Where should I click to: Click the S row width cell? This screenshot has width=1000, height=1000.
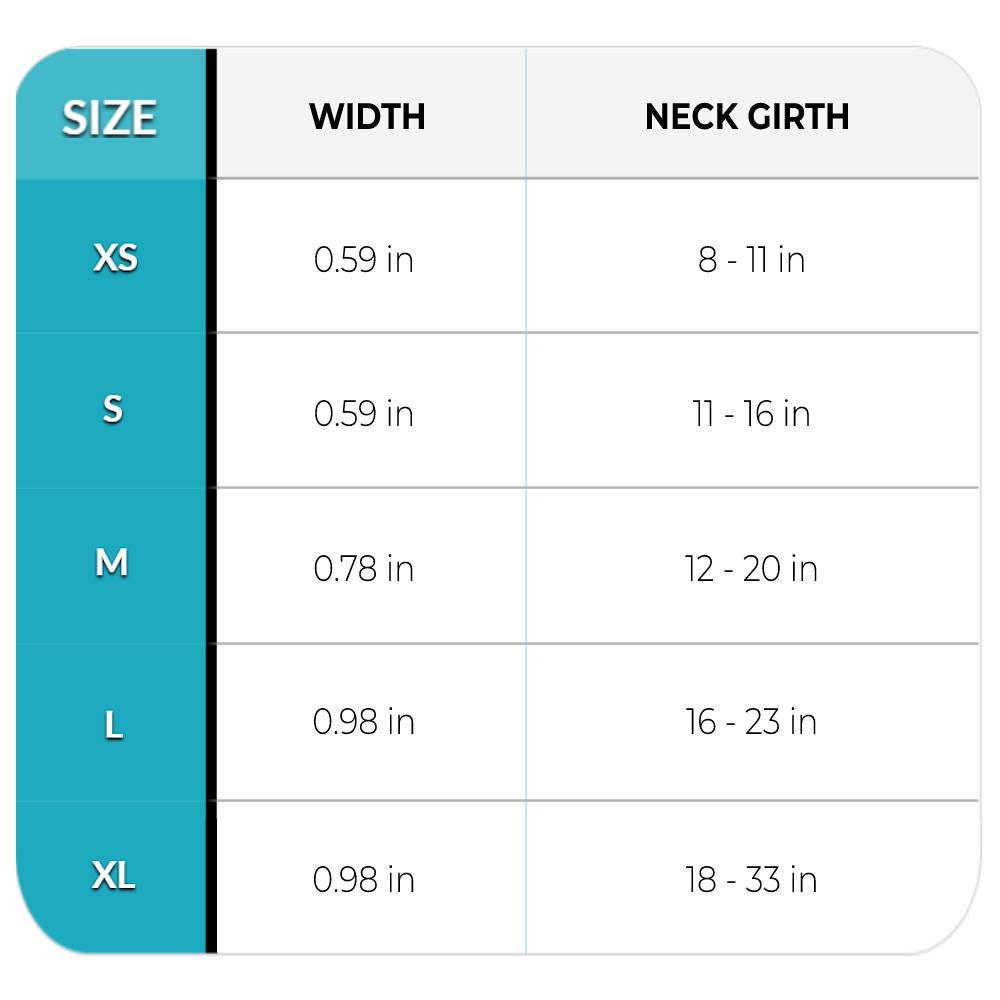click(x=363, y=413)
